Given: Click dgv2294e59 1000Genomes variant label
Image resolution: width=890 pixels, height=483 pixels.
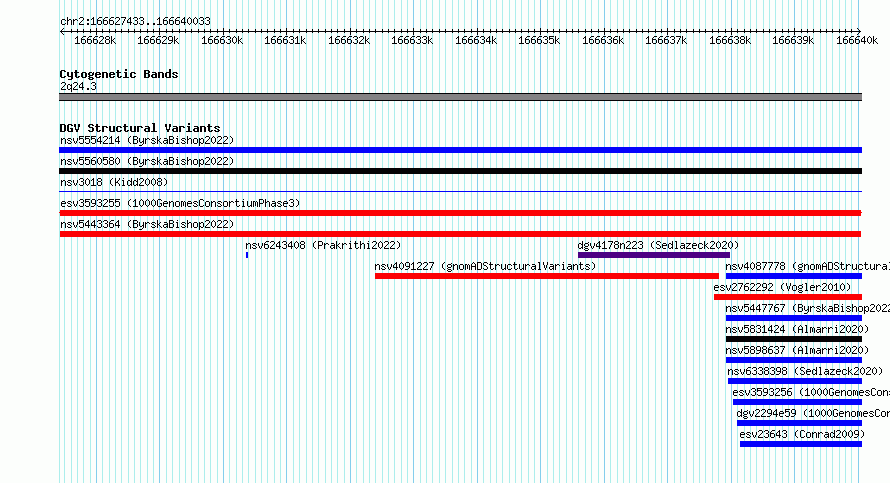Looking at the screenshot, I should (813, 413).
